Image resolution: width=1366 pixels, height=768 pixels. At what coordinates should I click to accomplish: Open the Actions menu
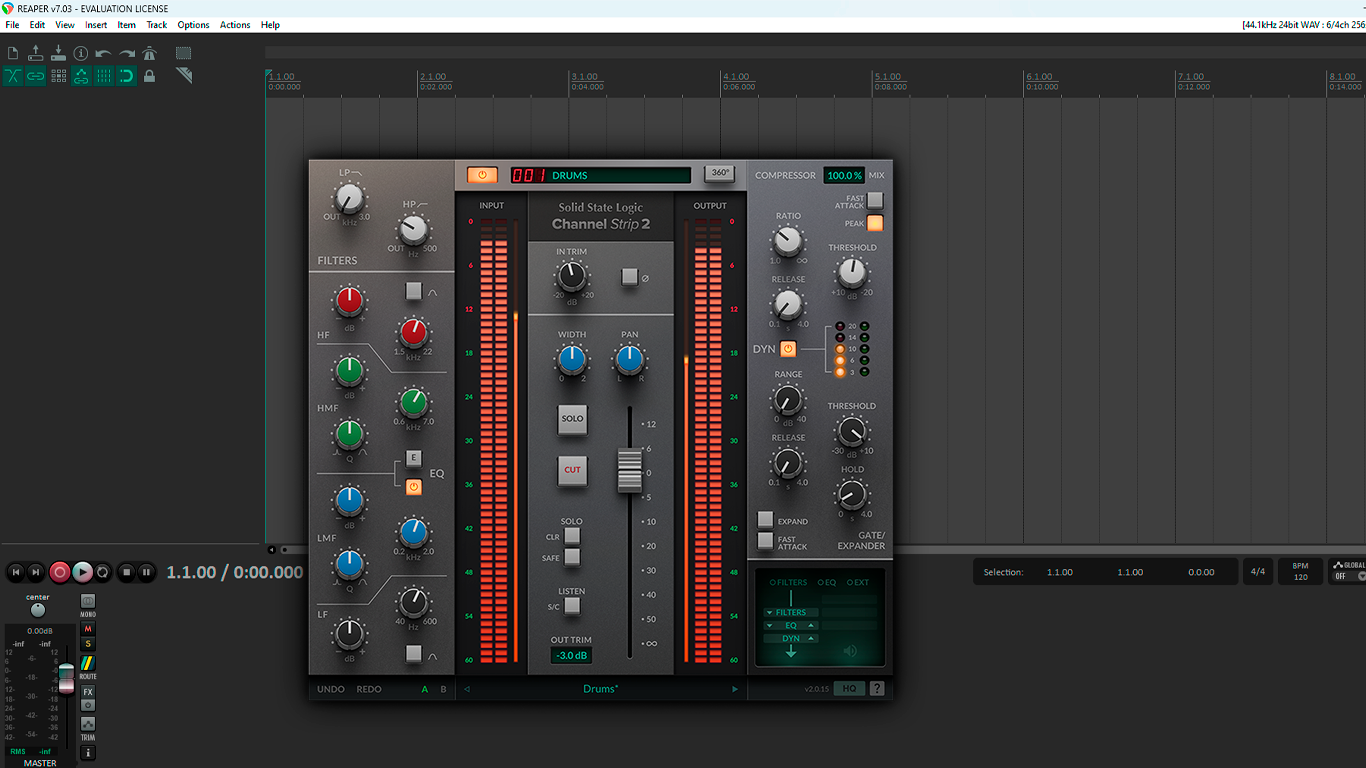click(235, 25)
